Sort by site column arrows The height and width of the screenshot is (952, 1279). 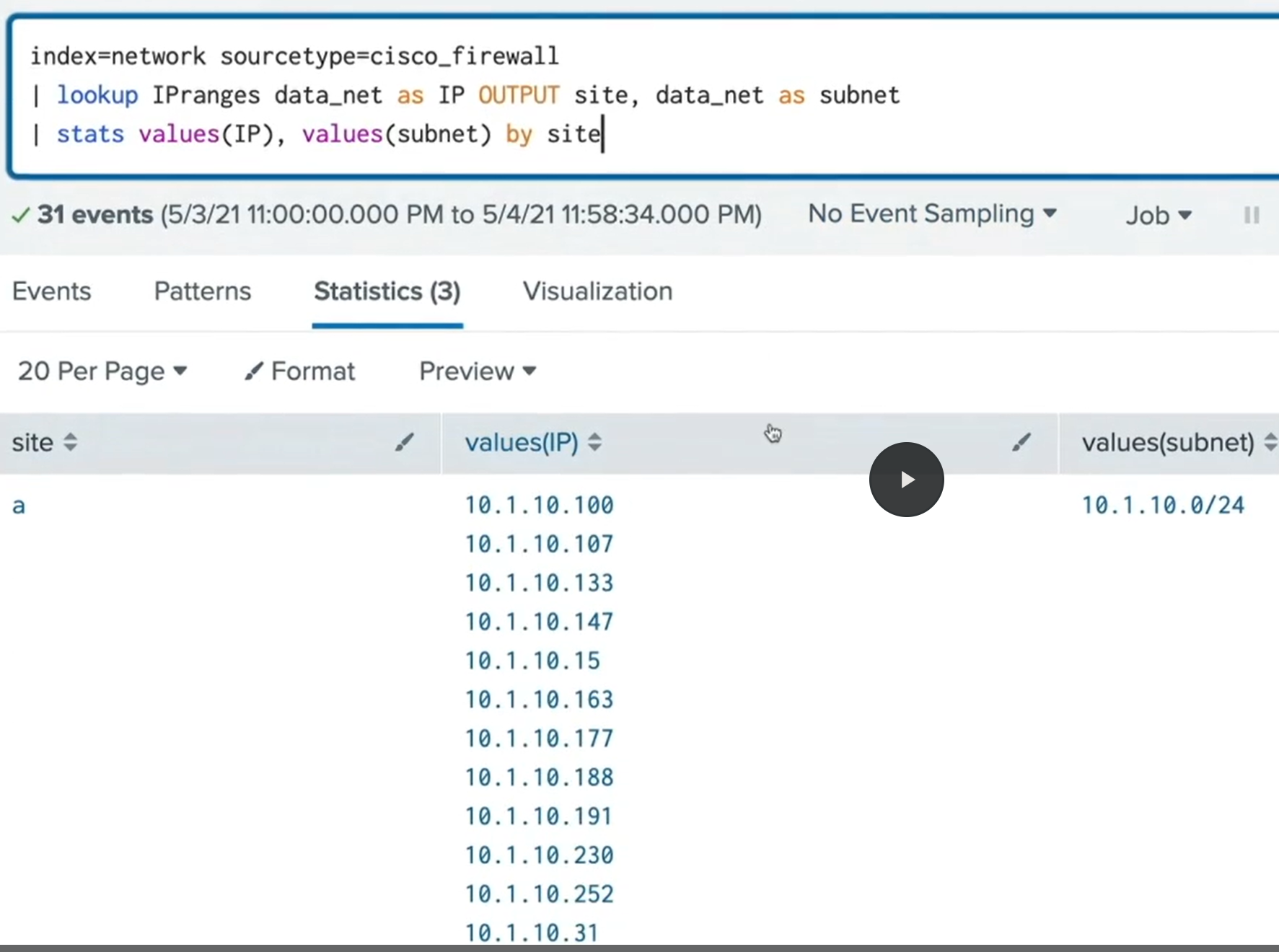tap(70, 442)
